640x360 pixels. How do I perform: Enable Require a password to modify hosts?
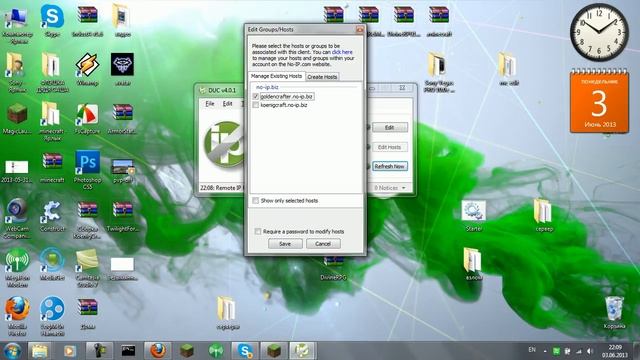coord(258,231)
